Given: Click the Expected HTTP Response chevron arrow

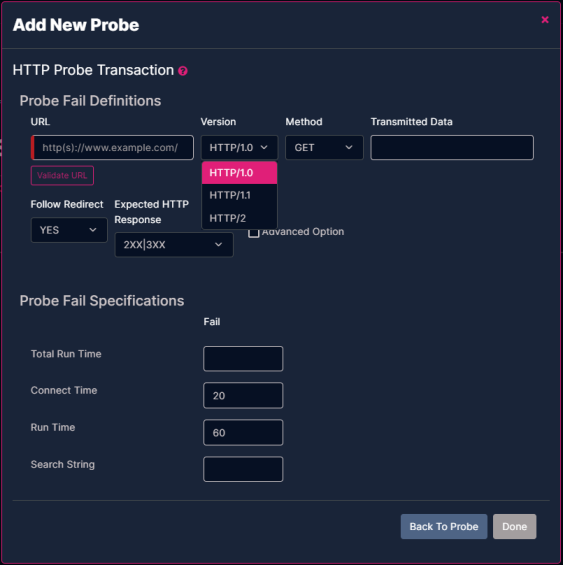Looking at the screenshot, I should 218,245.
